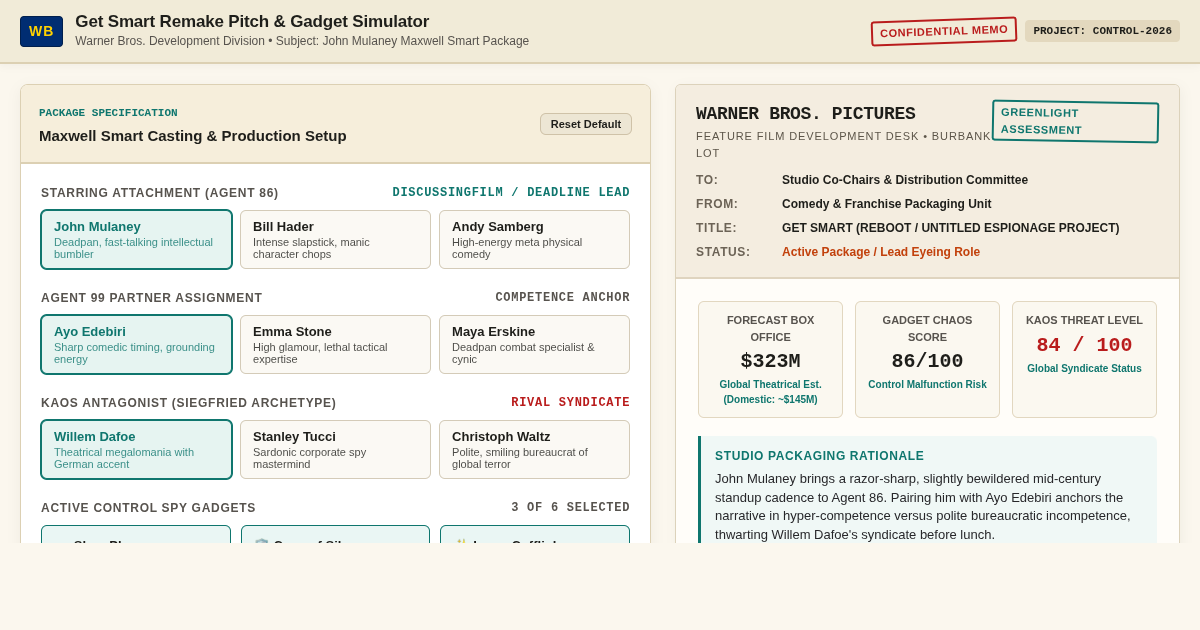Click 'Maxwell Smart Casting & Production Setup' heading

coord(193,136)
